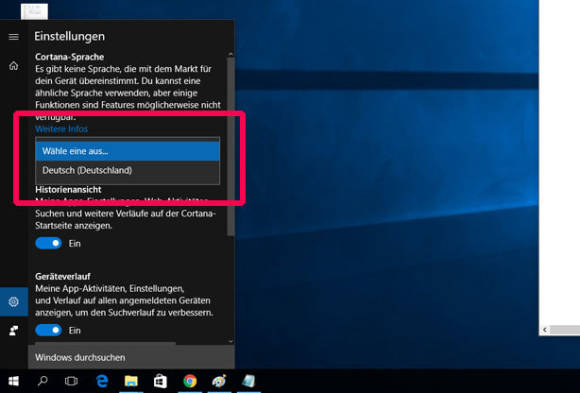The image size is (580, 393).
Task: Click the taskbar search magnifier icon
Action: [x=43, y=381]
